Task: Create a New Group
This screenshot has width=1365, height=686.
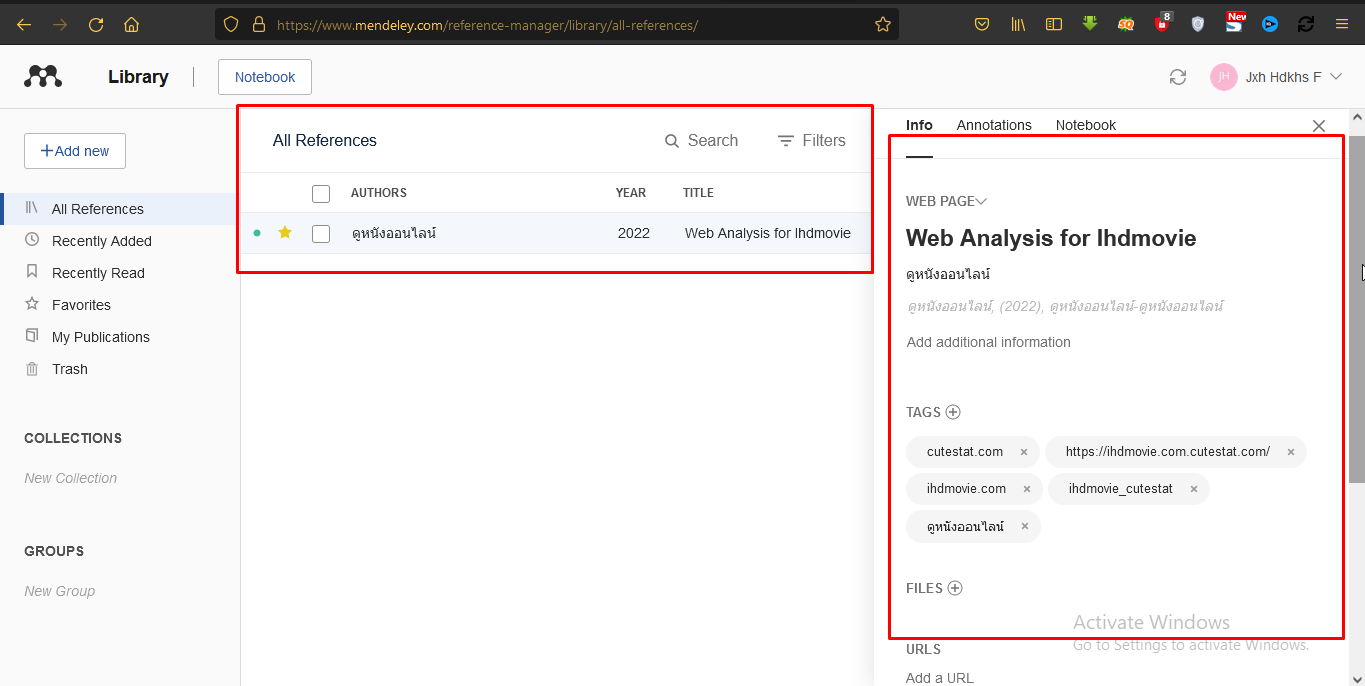Action: pyautogui.click(x=59, y=591)
